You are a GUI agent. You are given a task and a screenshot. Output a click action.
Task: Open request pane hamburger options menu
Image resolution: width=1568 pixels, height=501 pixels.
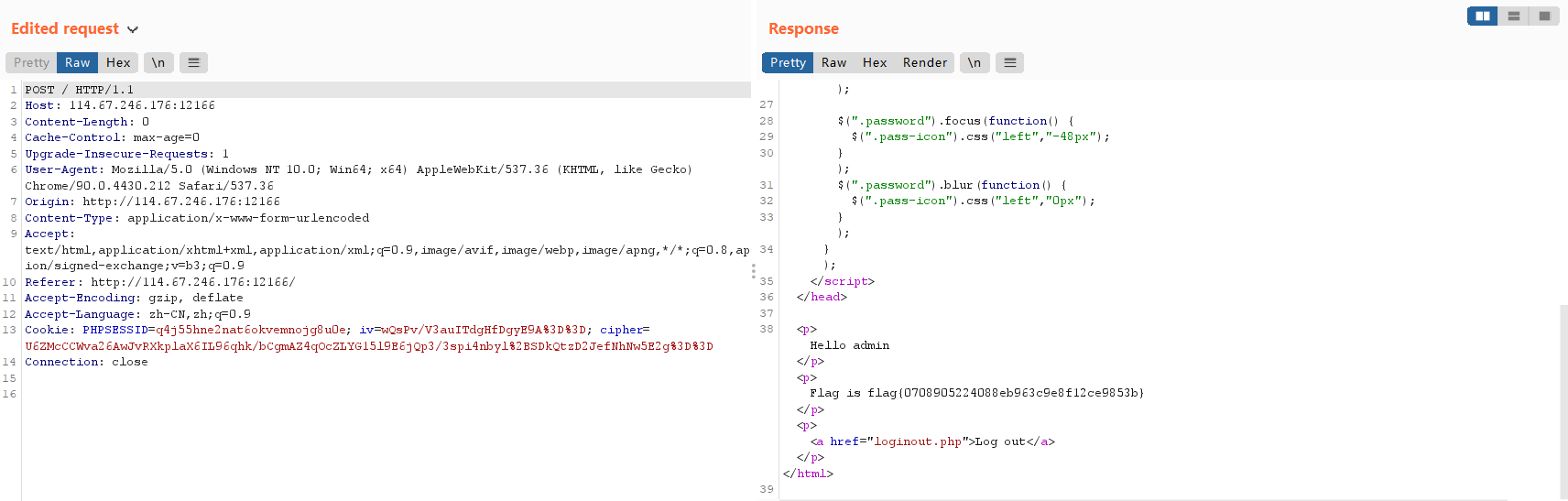(193, 62)
